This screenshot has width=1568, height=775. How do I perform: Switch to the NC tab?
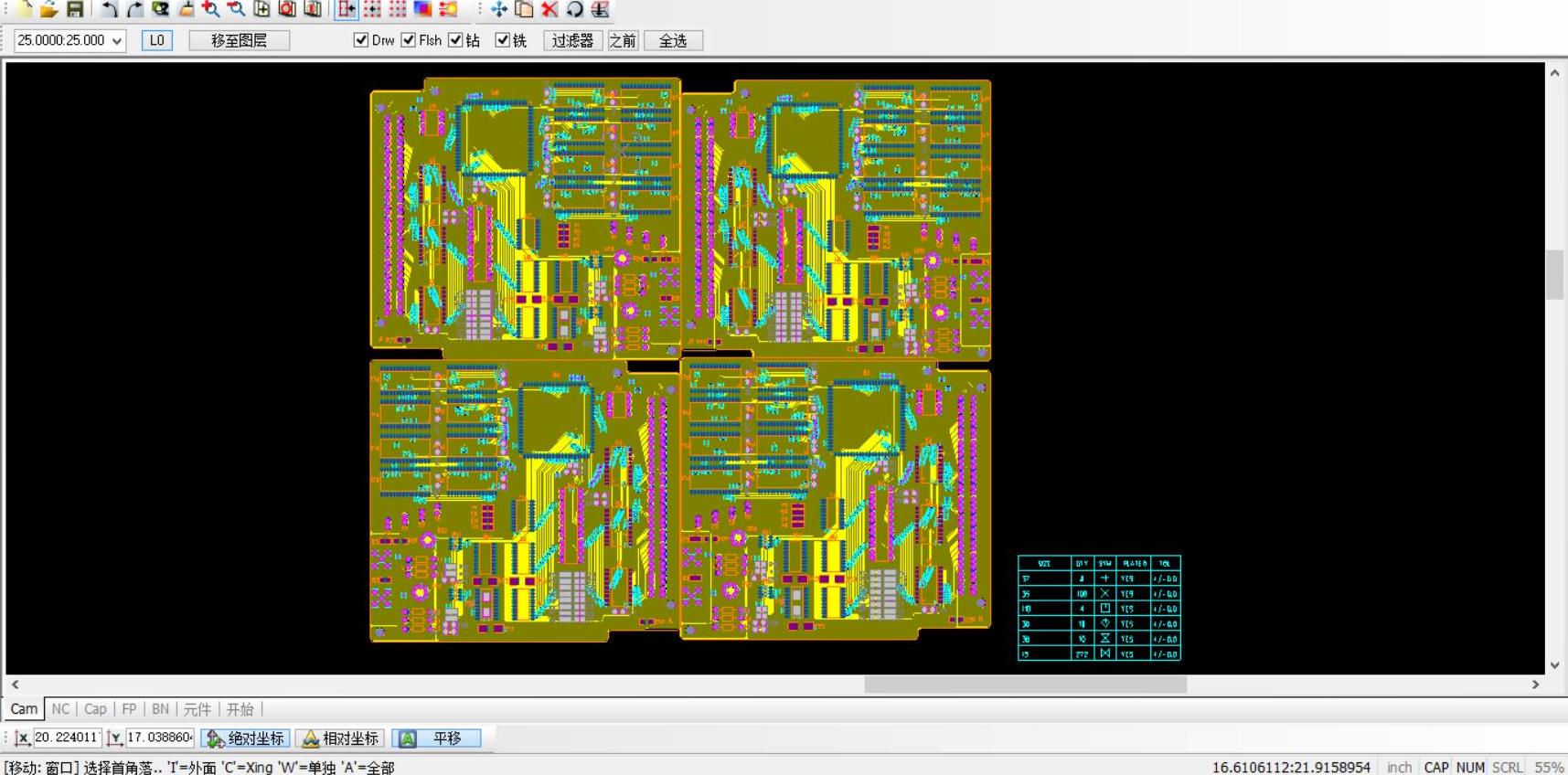click(x=60, y=709)
